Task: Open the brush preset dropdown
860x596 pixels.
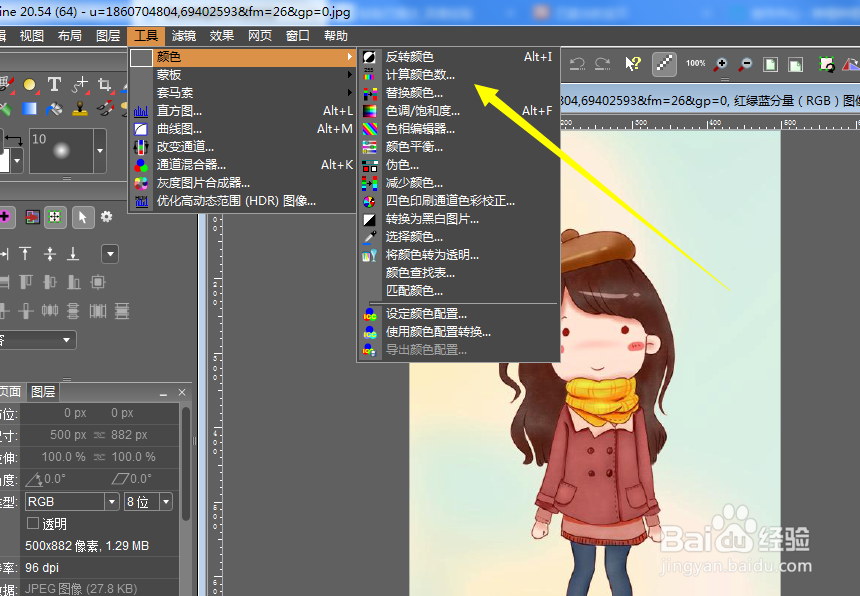Action: click(x=100, y=151)
